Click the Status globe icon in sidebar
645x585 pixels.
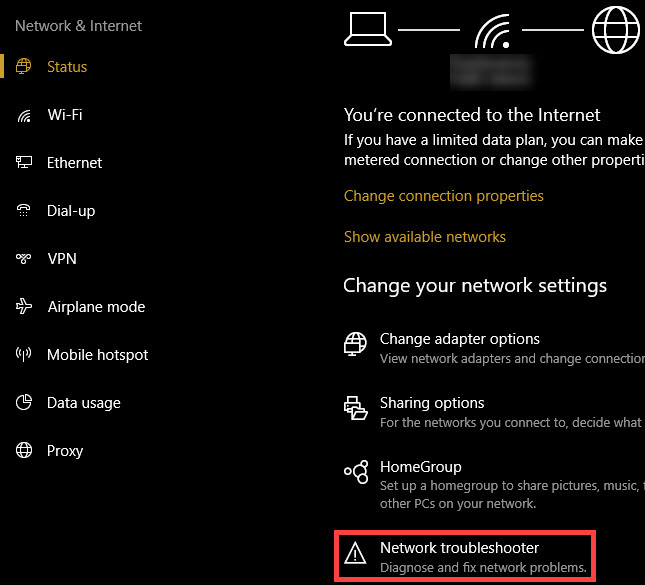pyautogui.click(x=25, y=67)
